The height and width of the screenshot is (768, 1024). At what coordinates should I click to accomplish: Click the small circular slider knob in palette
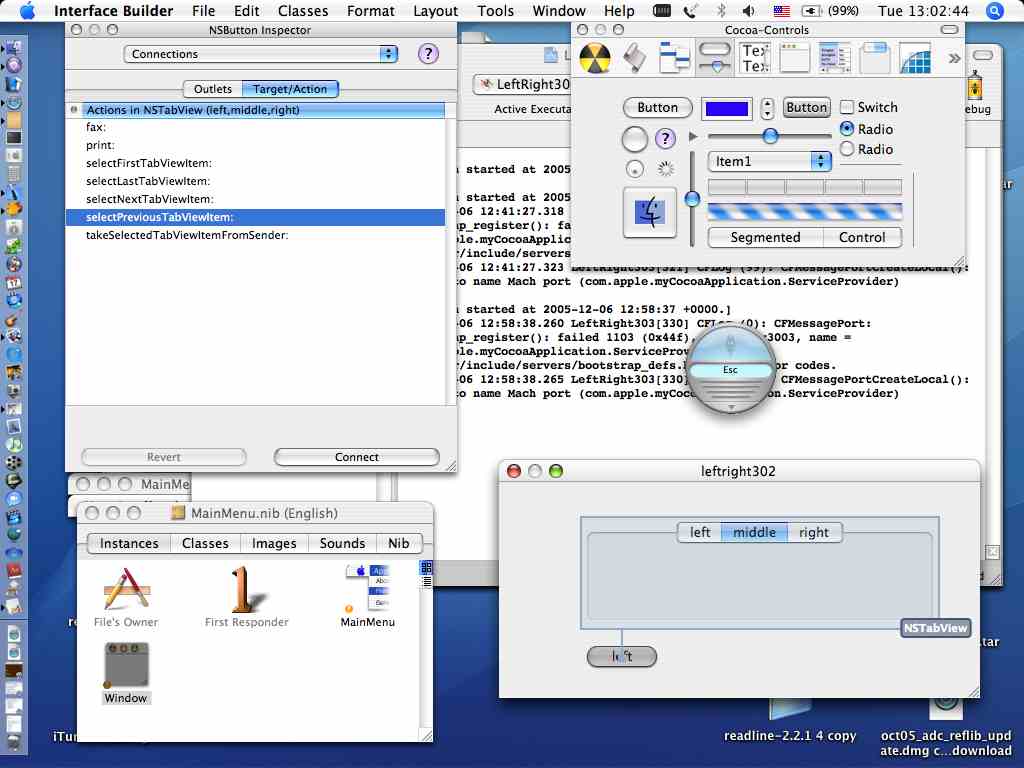coord(635,169)
